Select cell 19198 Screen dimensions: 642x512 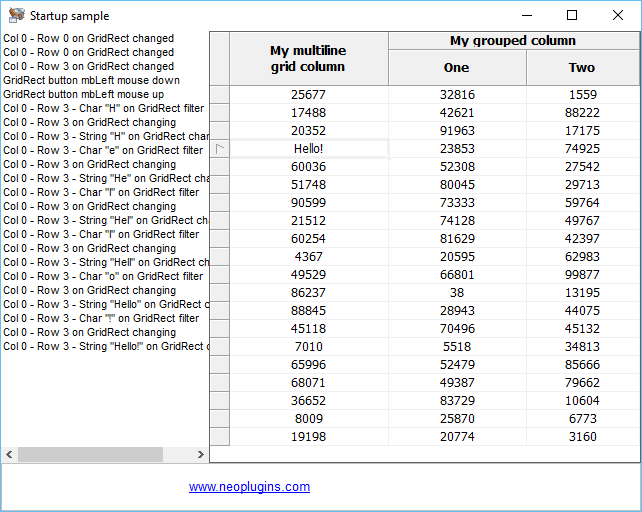pyautogui.click(x=309, y=437)
